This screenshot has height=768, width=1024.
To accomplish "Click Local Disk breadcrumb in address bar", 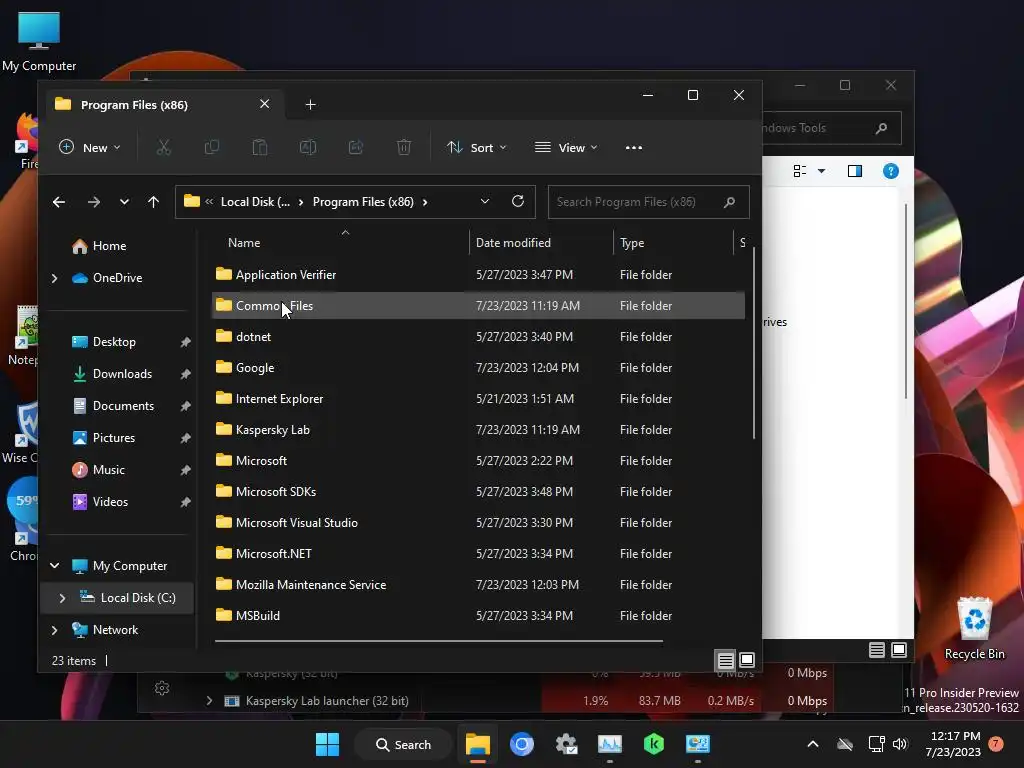I will point(255,202).
